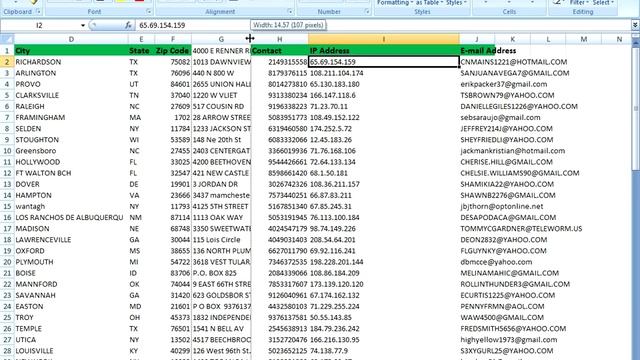Select the highlighted column I header
Image resolution: width=640 pixels, height=360 pixels.
pos(384,39)
